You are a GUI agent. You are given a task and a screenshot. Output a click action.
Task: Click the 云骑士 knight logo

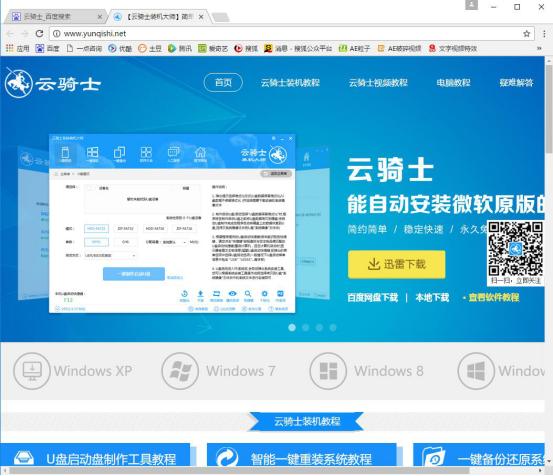pos(53,83)
